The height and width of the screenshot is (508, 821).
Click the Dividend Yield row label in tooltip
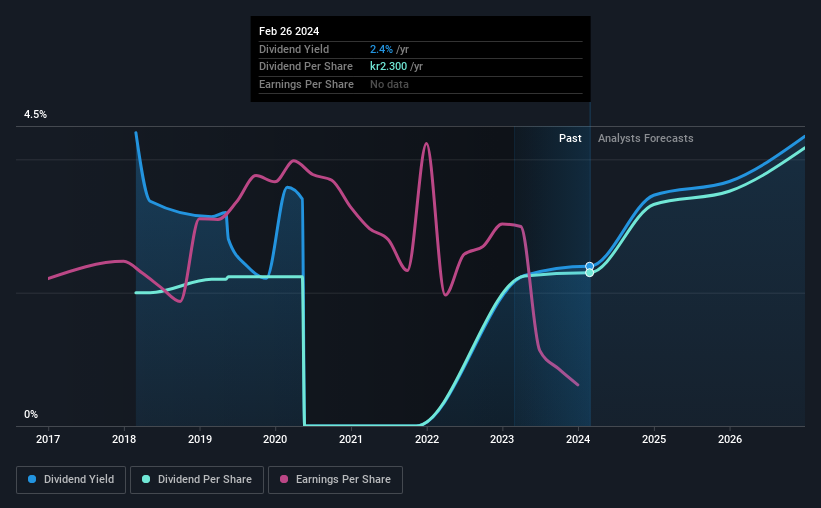pos(294,49)
